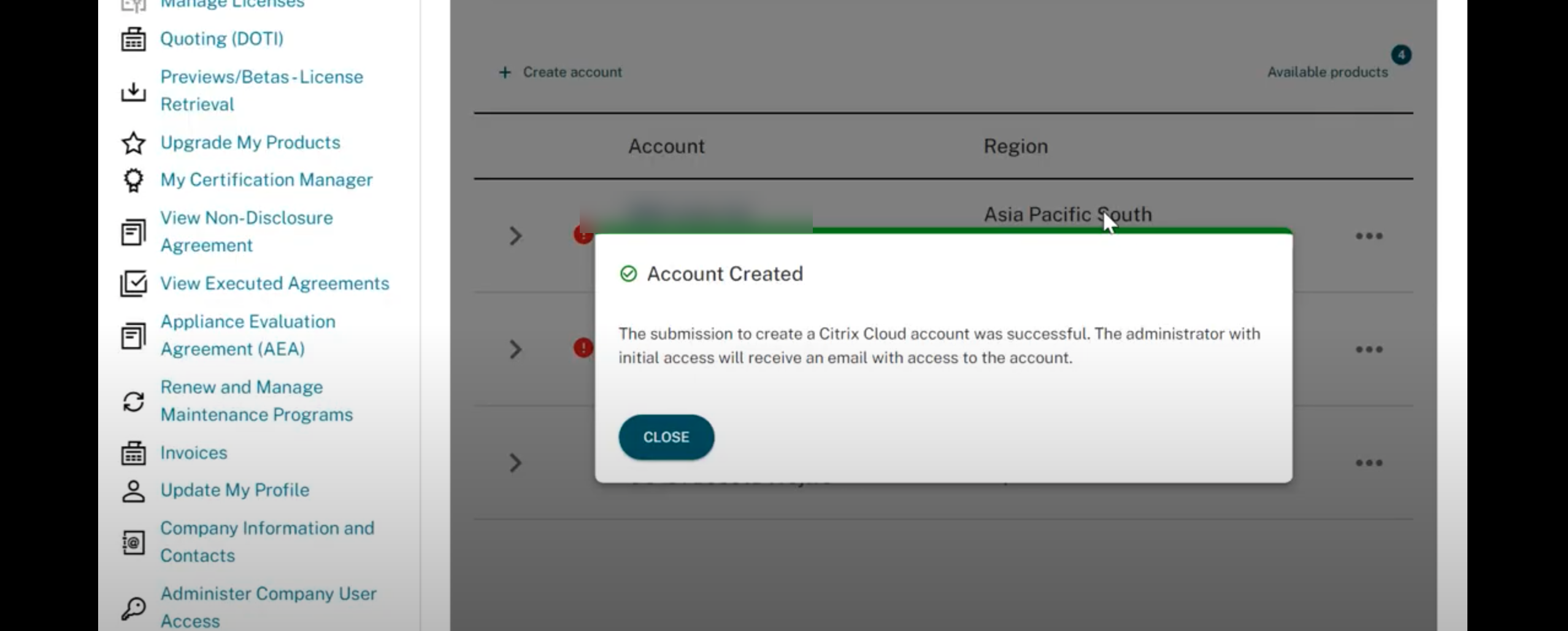The image size is (1568, 631).
Task: Click the red alert icon on first account
Action: point(583,235)
